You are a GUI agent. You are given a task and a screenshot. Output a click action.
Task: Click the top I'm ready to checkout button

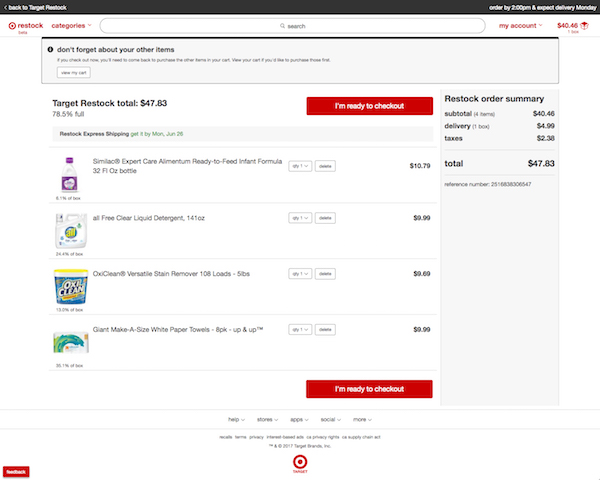coord(370,106)
